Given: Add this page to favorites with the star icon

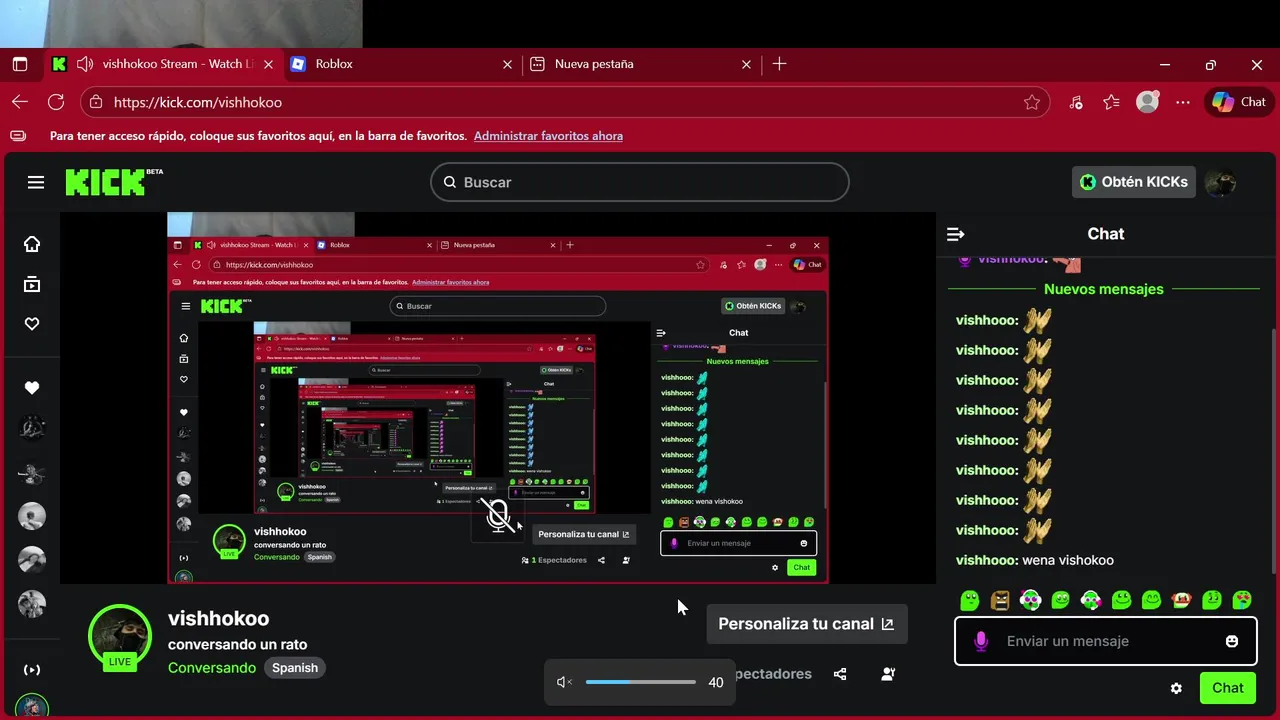Looking at the screenshot, I should click(x=1032, y=102).
